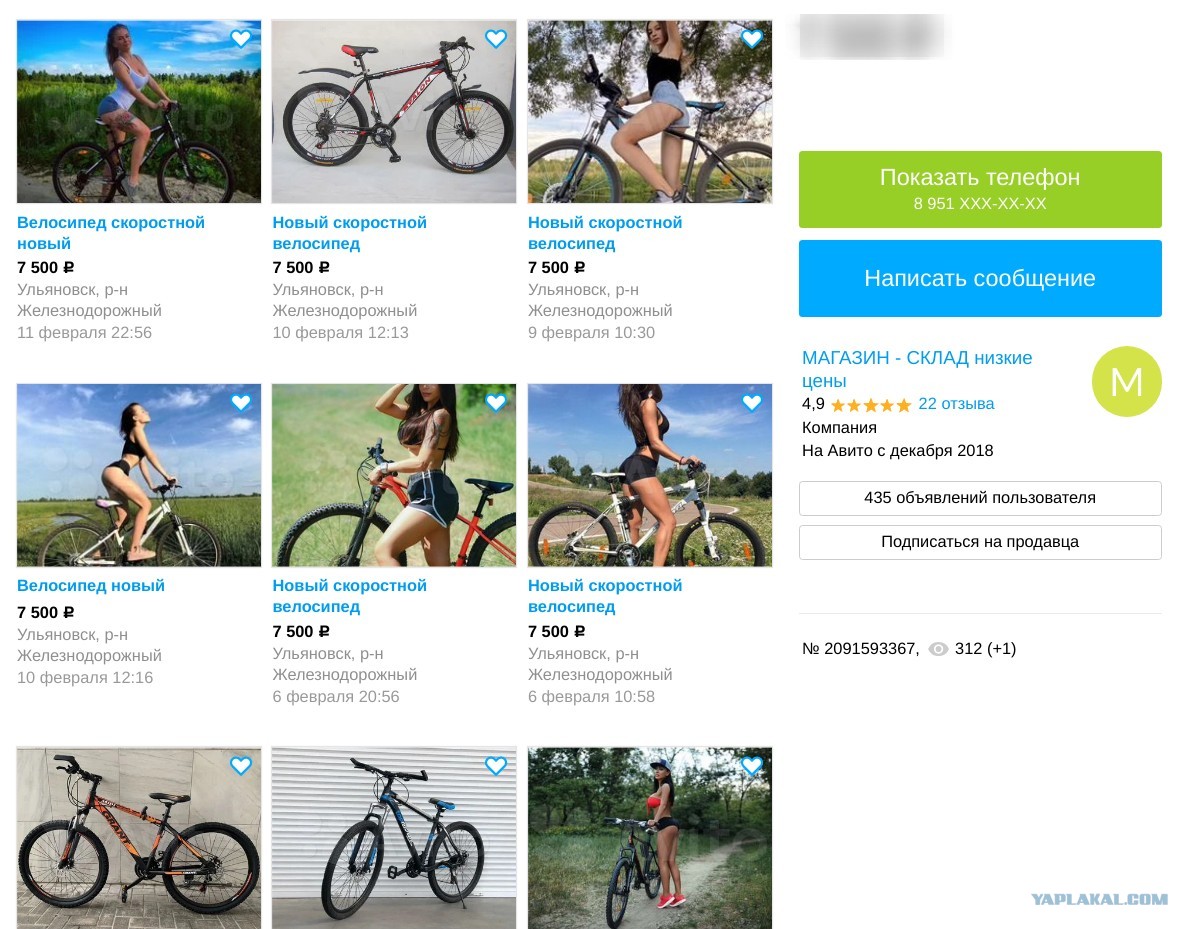
Task: Toggle favorite heart on 10 февраля 12:16 listing
Action: (x=241, y=402)
